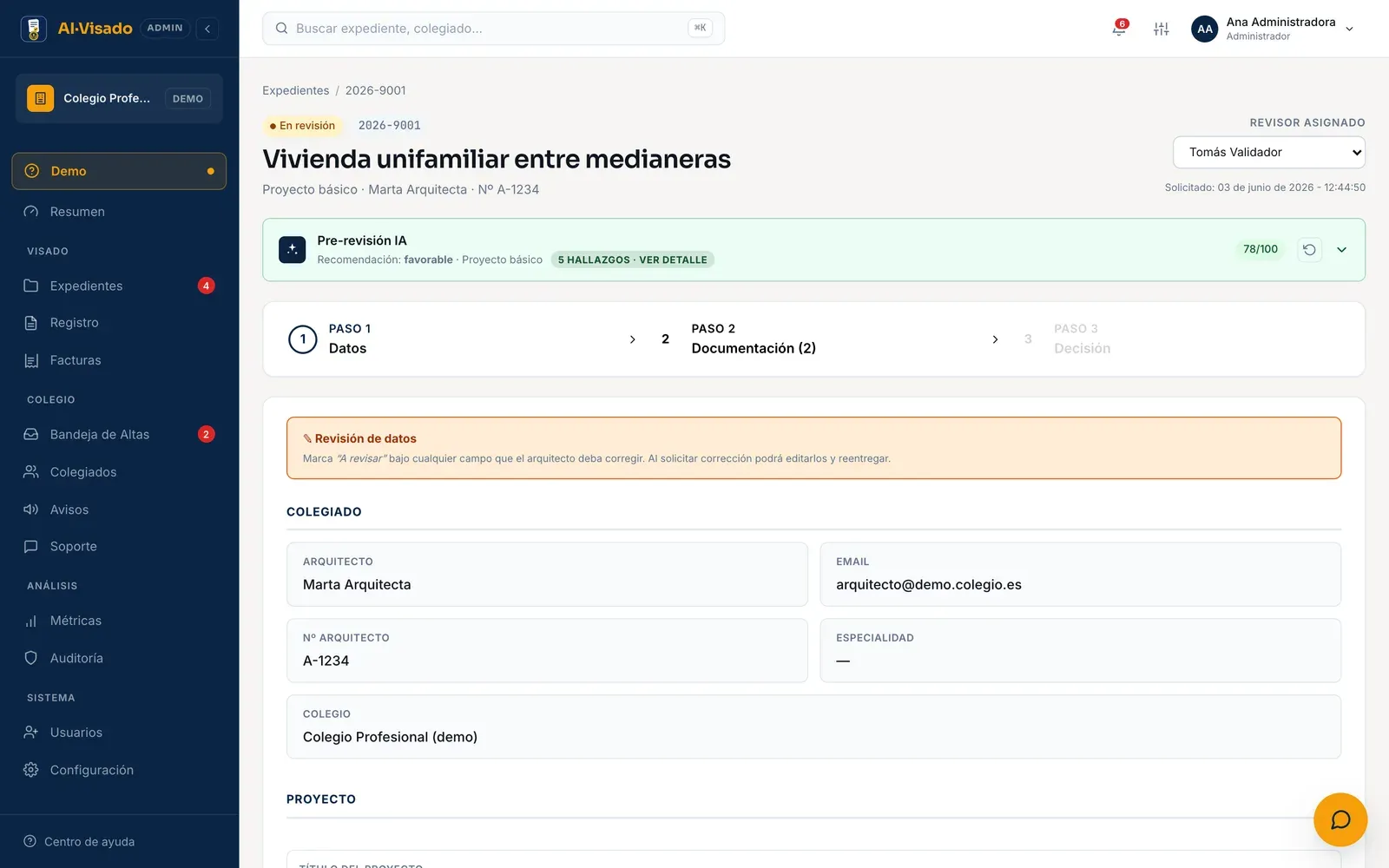Image resolution: width=1389 pixels, height=868 pixels.
Task: Click the Demo help-circle icon
Action: (x=32, y=171)
